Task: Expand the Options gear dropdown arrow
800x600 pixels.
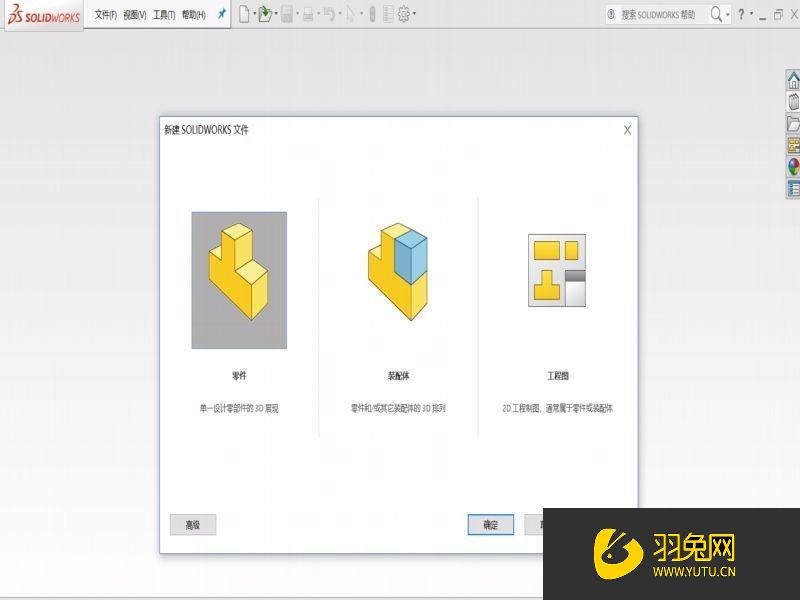Action: [414, 14]
